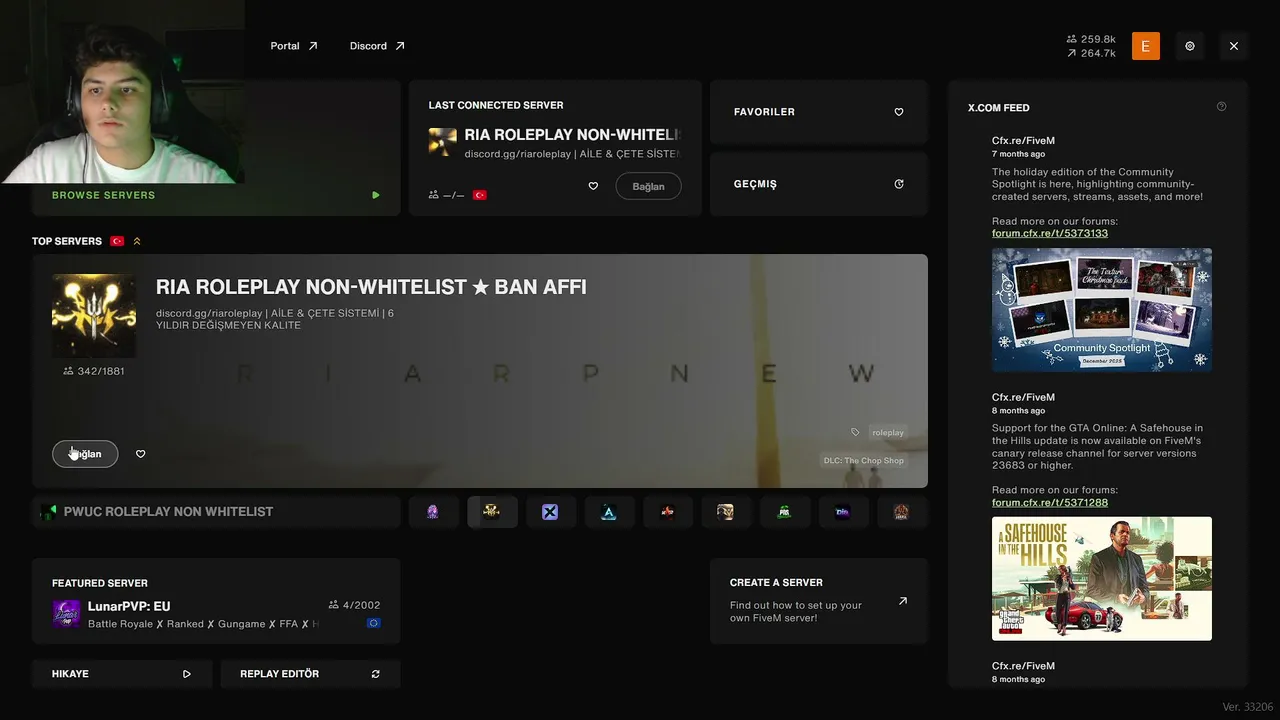Image resolution: width=1280 pixels, height=720 pixels.
Task: Open the Create a Server card
Action: 819,601
